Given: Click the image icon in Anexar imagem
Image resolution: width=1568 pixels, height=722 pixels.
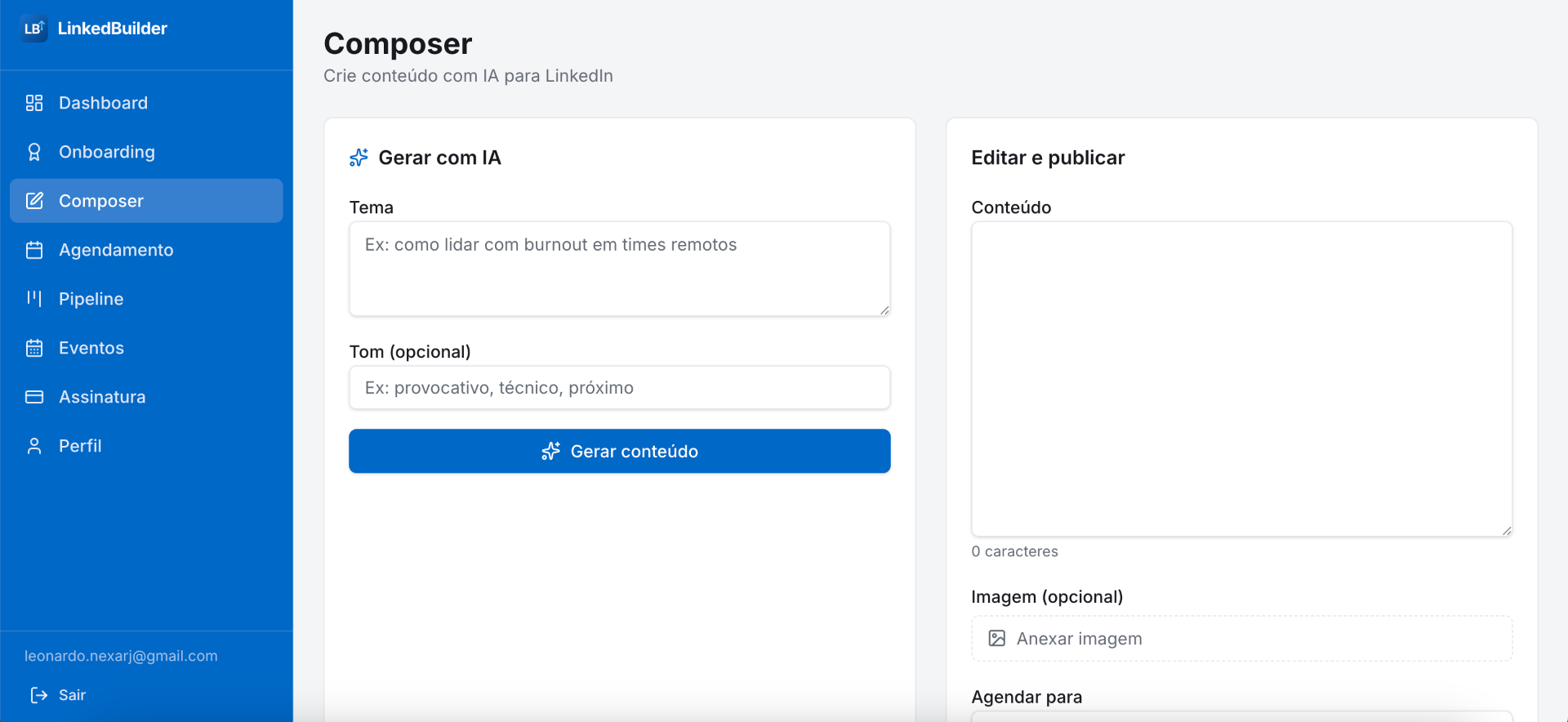Looking at the screenshot, I should tap(997, 639).
